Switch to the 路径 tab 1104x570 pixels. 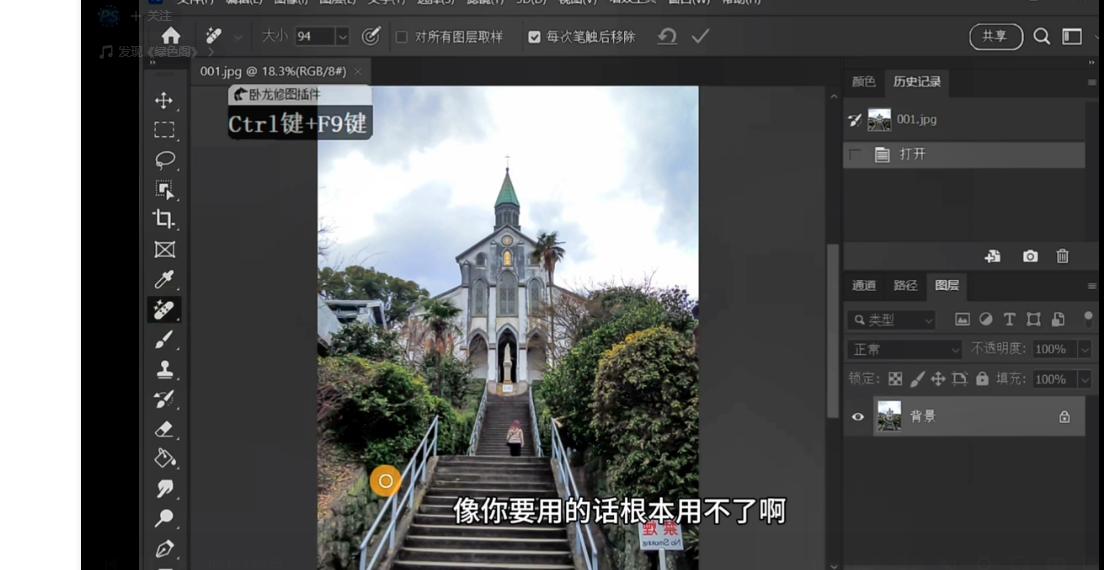point(905,286)
